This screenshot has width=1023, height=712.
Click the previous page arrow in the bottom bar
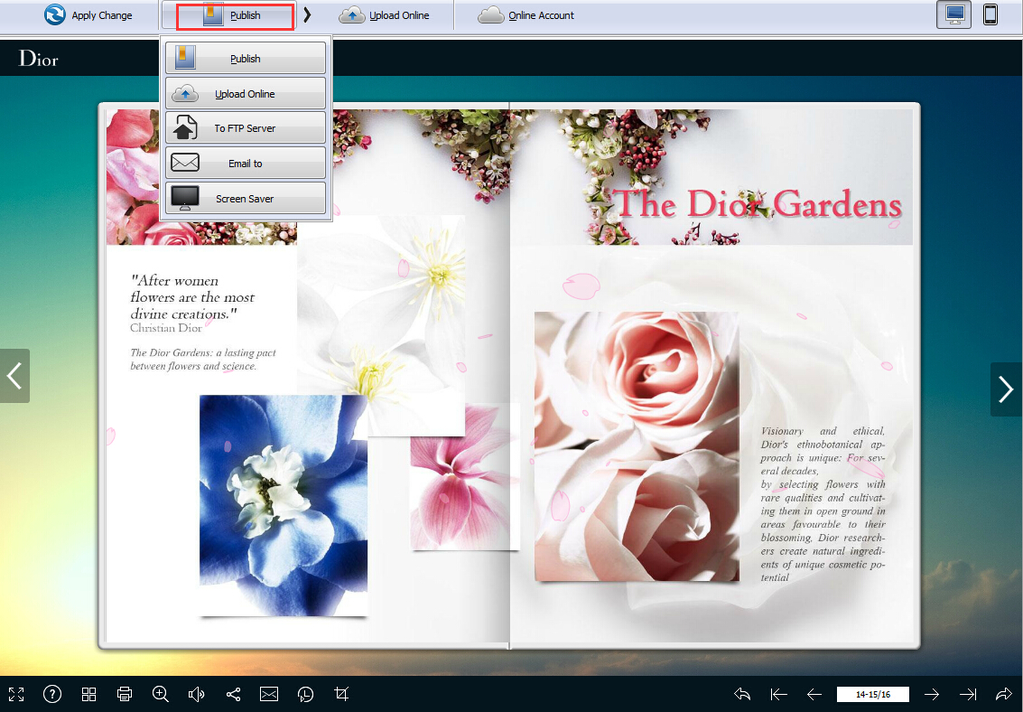[814, 694]
